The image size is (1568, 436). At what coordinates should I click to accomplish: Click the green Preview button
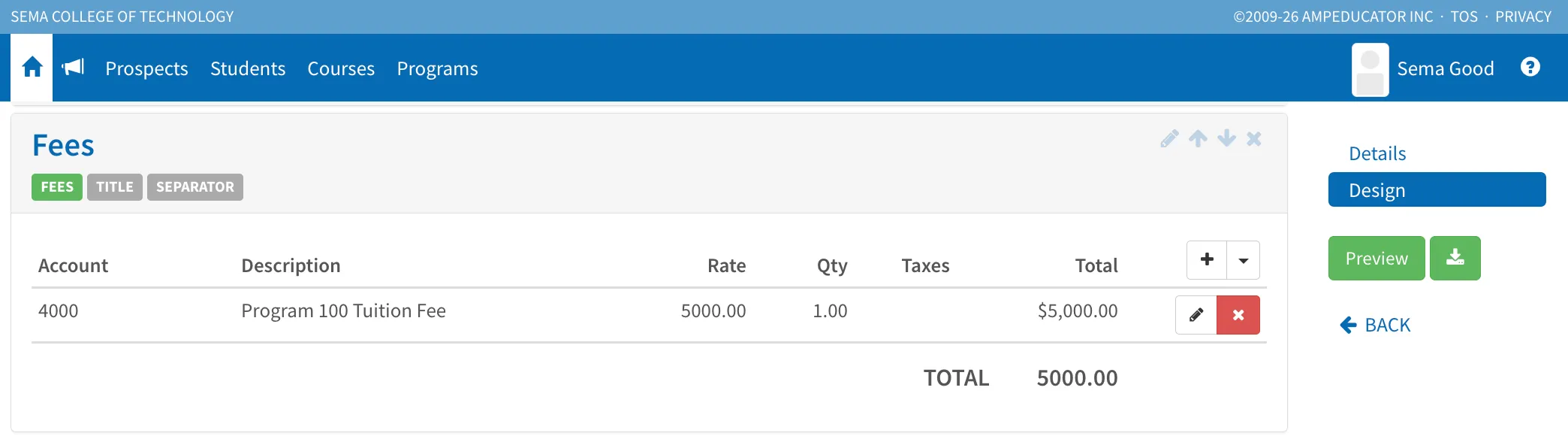point(1377,258)
